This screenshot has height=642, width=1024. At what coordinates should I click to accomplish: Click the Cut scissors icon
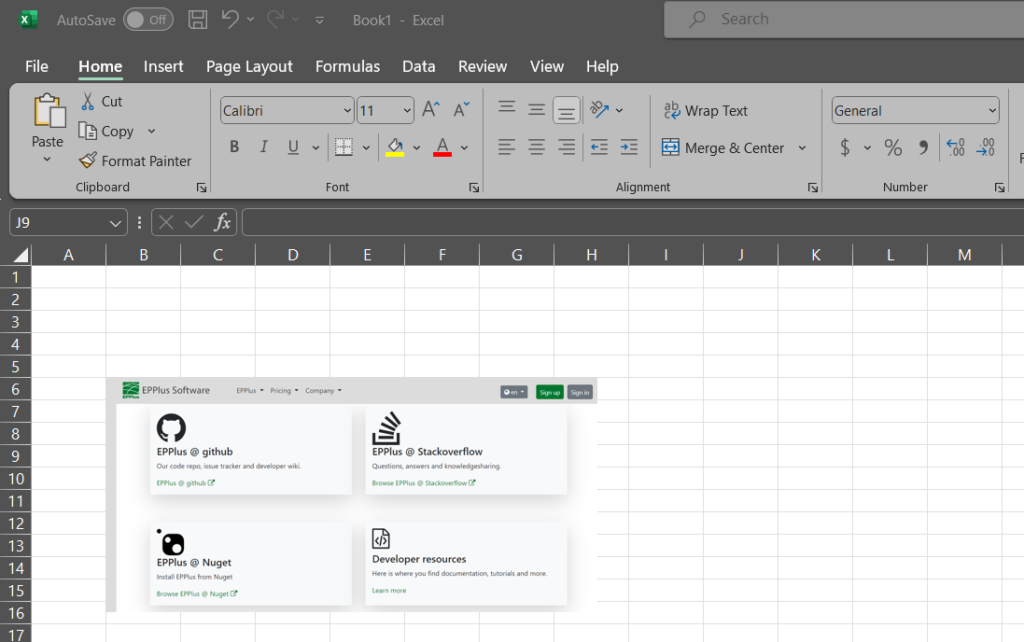pos(88,101)
